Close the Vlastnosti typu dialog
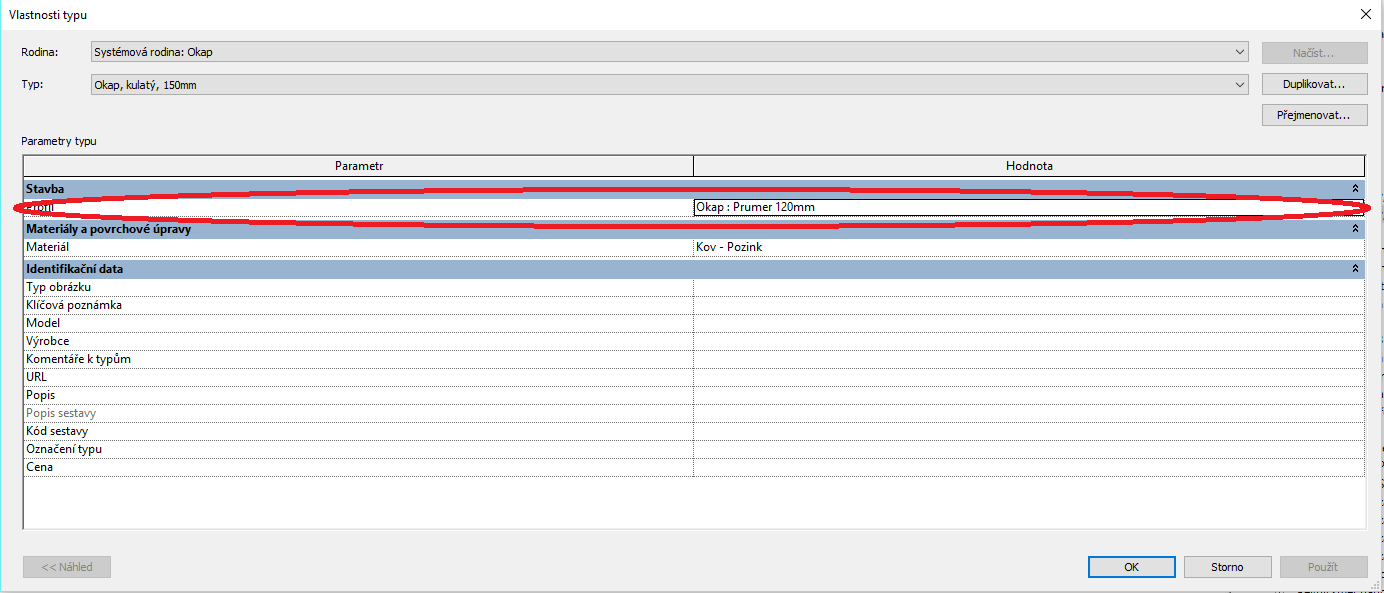Image resolution: width=1384 pixels, height=593 pixels. click(x=1365, y=13)
